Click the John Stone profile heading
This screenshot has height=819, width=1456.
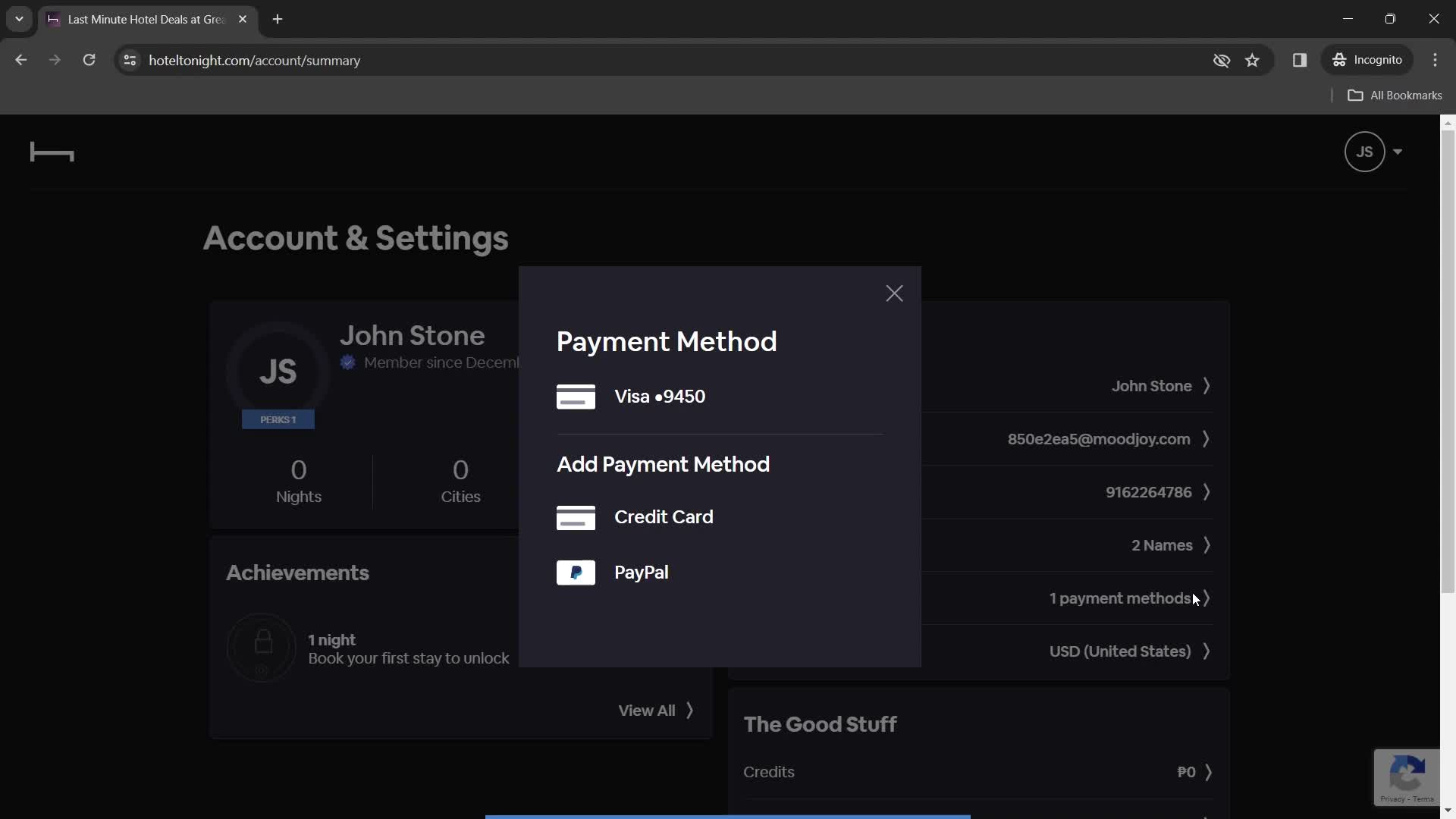click(x=412, y=336)
